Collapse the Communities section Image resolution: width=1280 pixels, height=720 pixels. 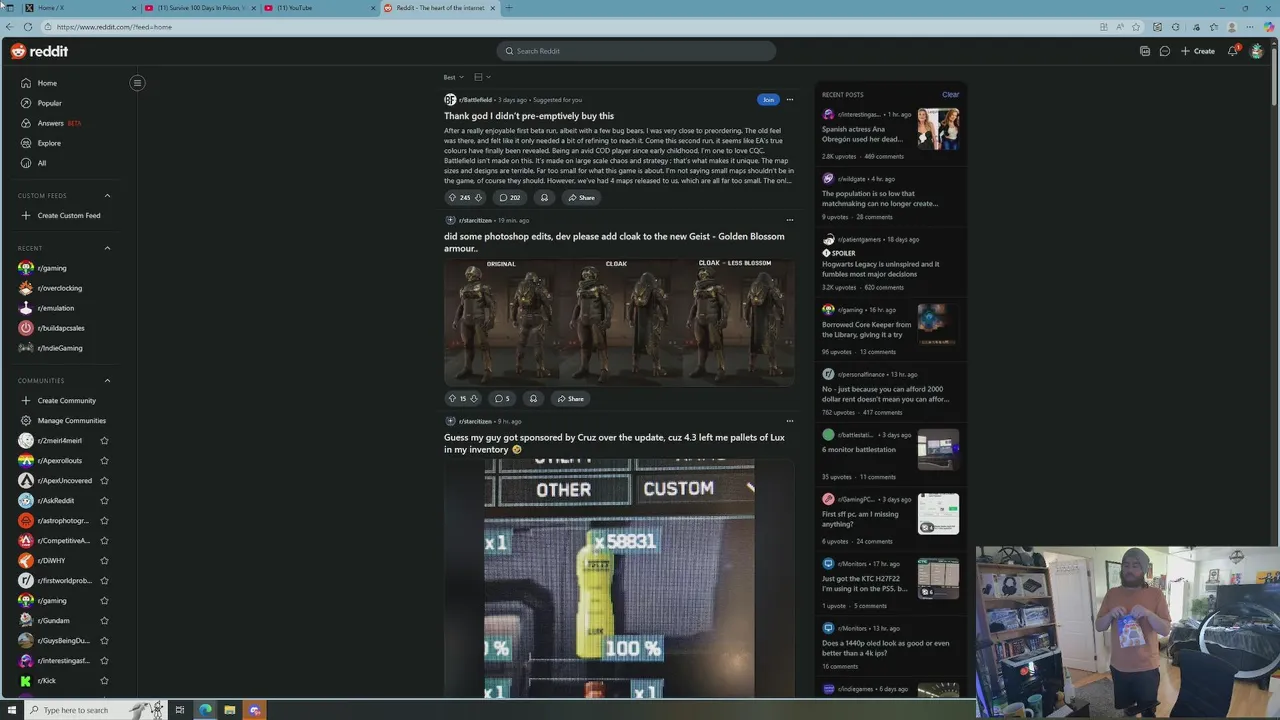coord(107,381)
